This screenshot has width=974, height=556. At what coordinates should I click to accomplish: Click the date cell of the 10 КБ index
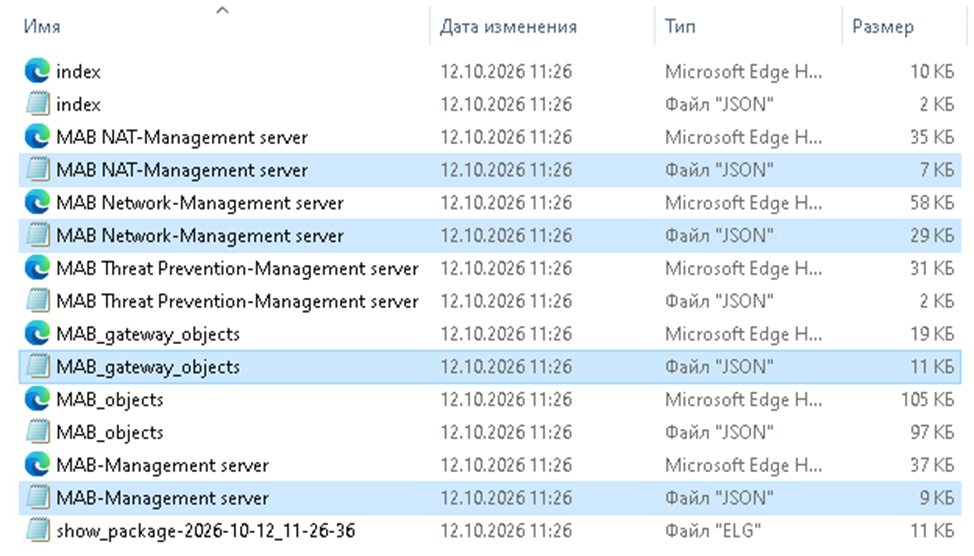click(x=506, y=71)
